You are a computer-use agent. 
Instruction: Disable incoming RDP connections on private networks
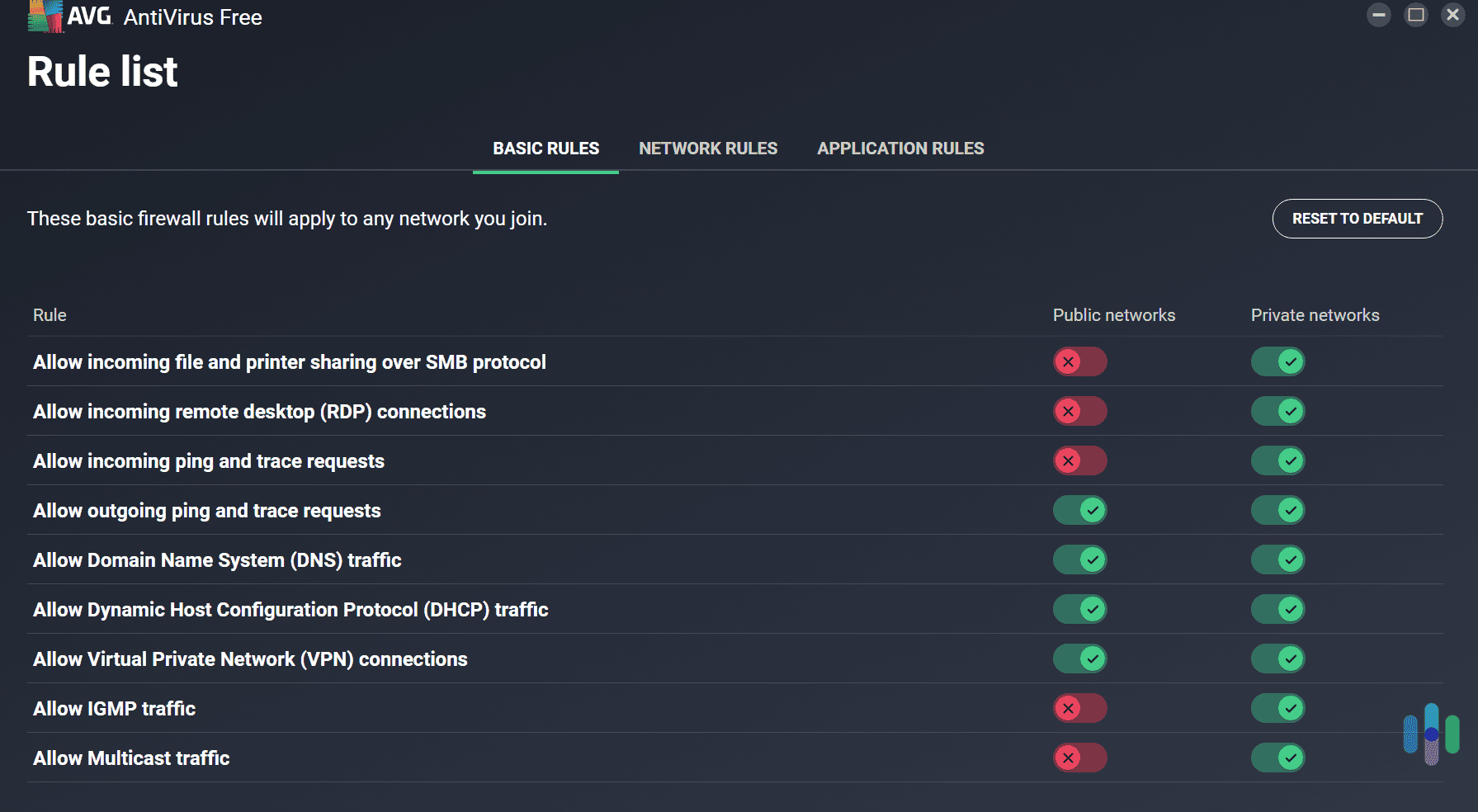[1277, 411]
